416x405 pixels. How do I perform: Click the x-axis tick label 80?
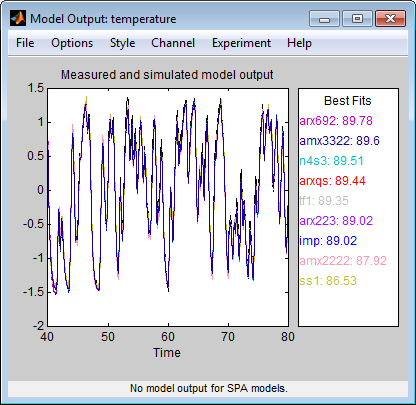tap(288, 337)
